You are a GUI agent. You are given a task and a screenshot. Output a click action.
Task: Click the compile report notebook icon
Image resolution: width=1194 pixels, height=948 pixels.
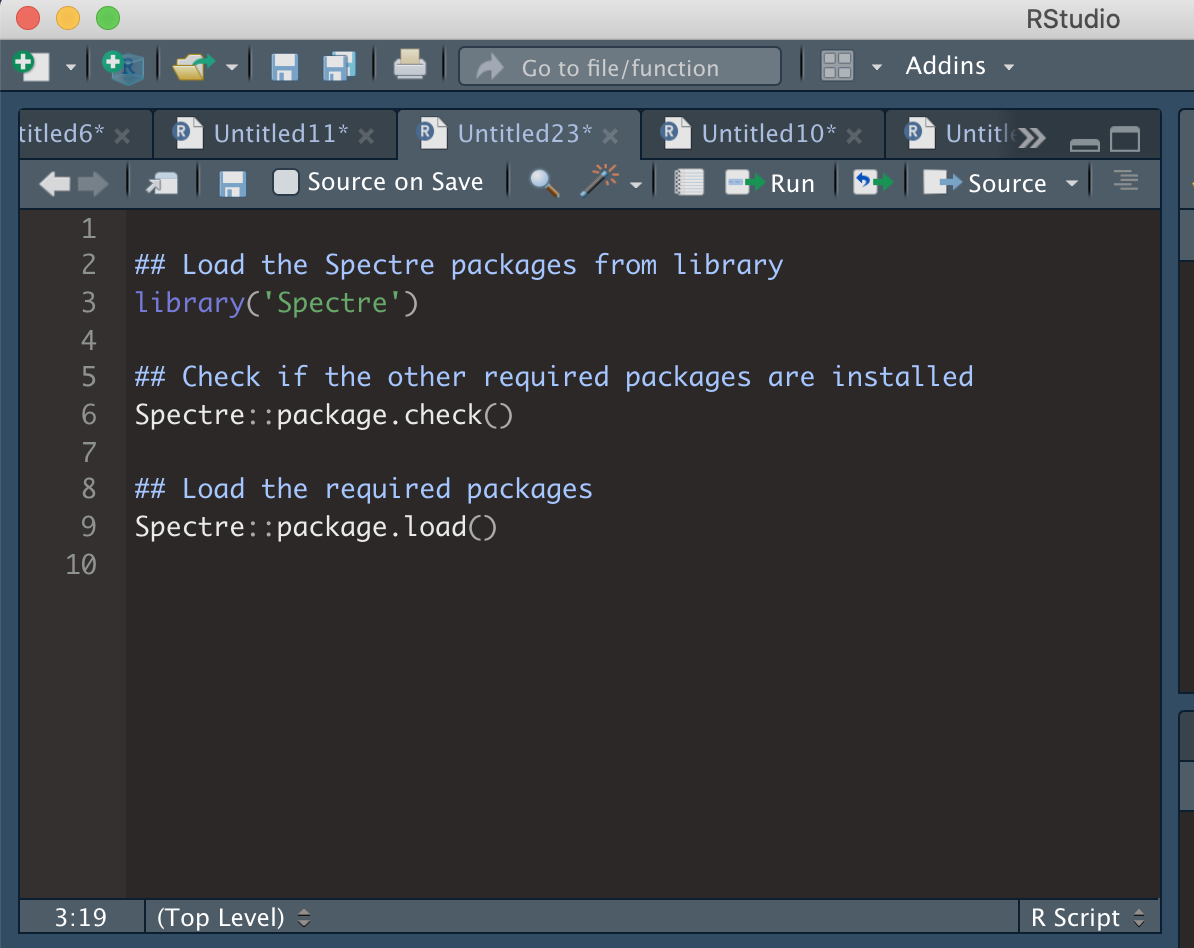(x=689, y=183)
